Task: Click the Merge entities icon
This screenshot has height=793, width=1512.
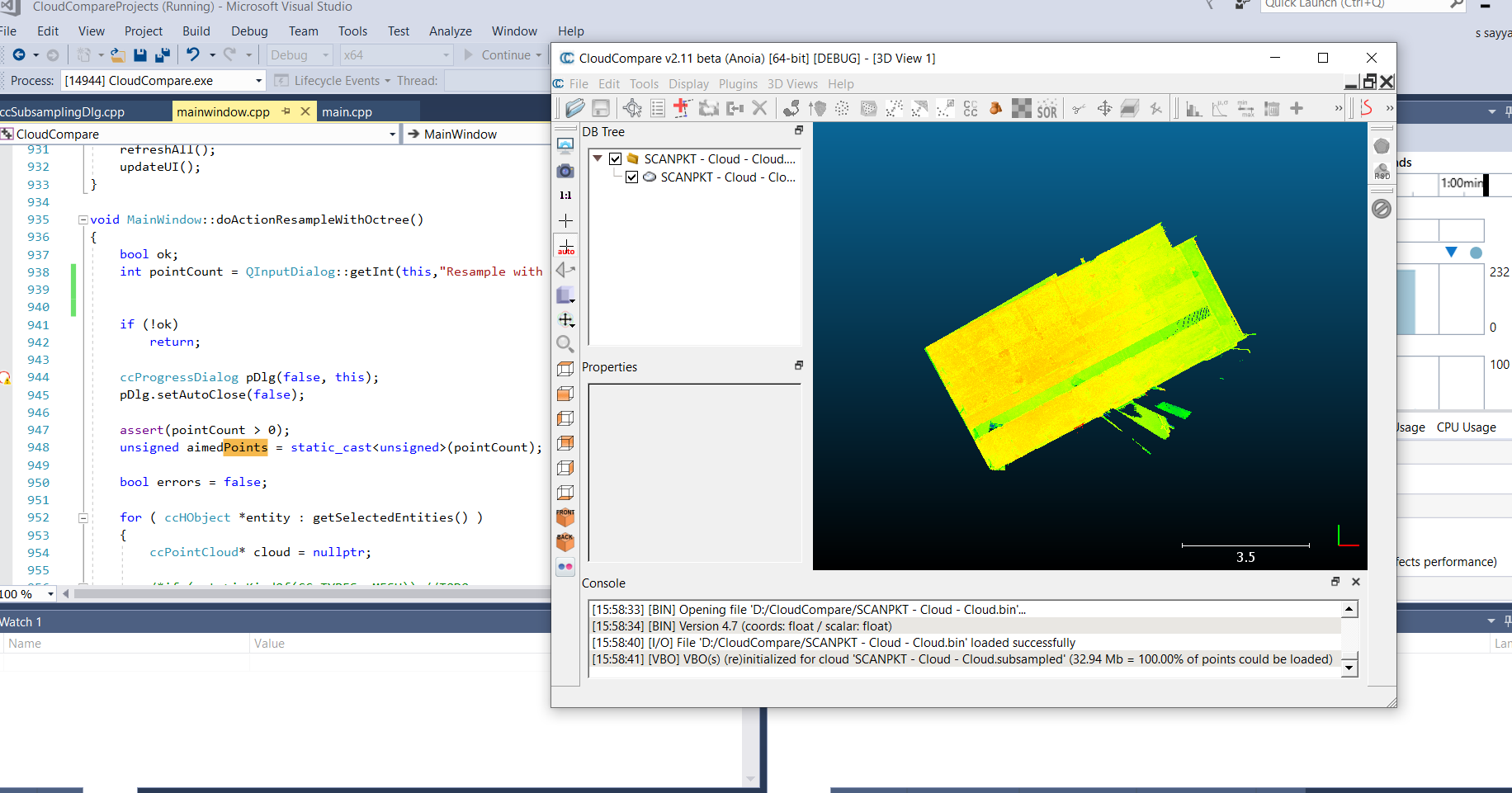Action: point(735,108)
